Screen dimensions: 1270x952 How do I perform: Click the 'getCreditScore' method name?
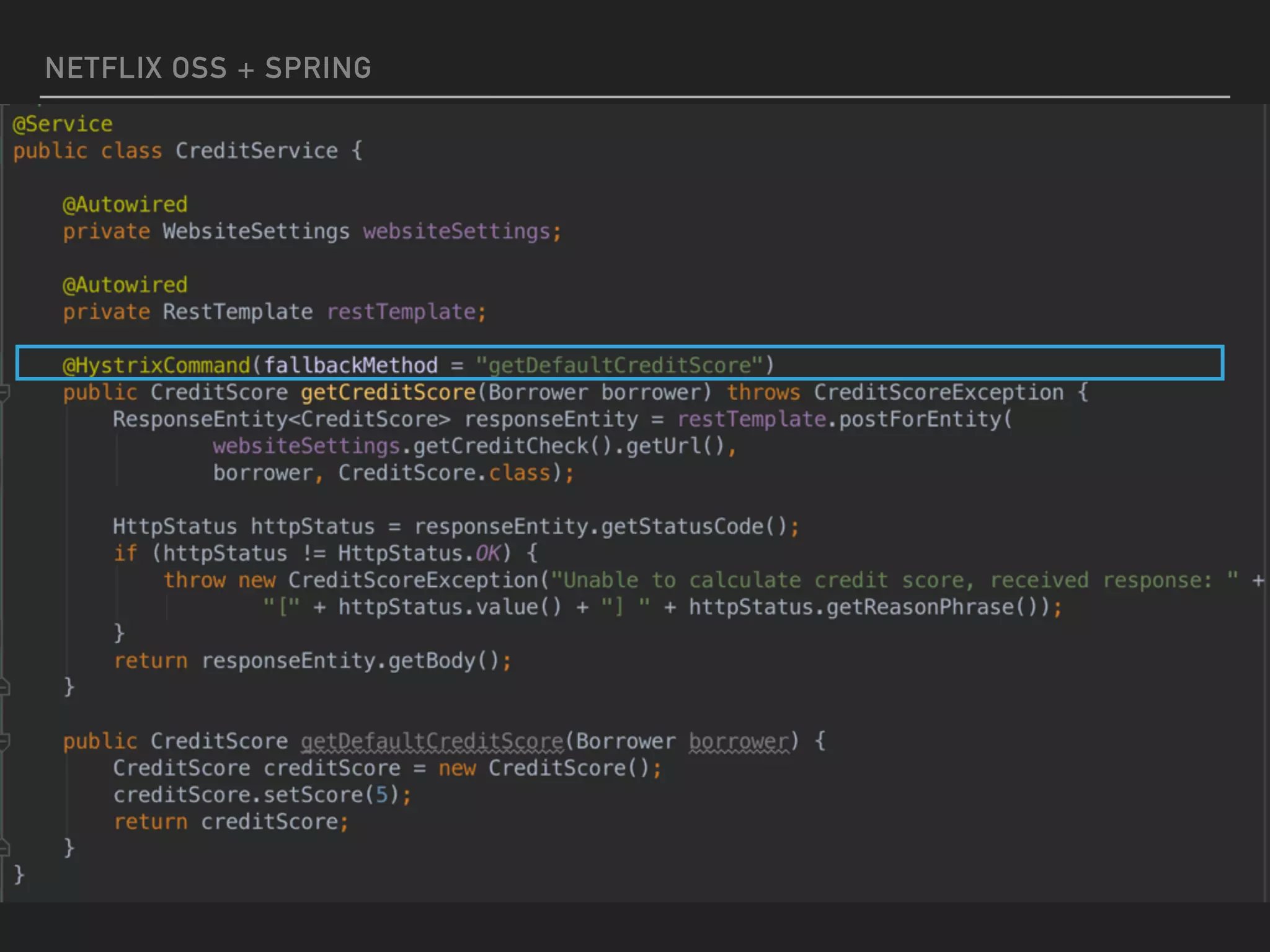pyautogui.click(x=388, y=392)
